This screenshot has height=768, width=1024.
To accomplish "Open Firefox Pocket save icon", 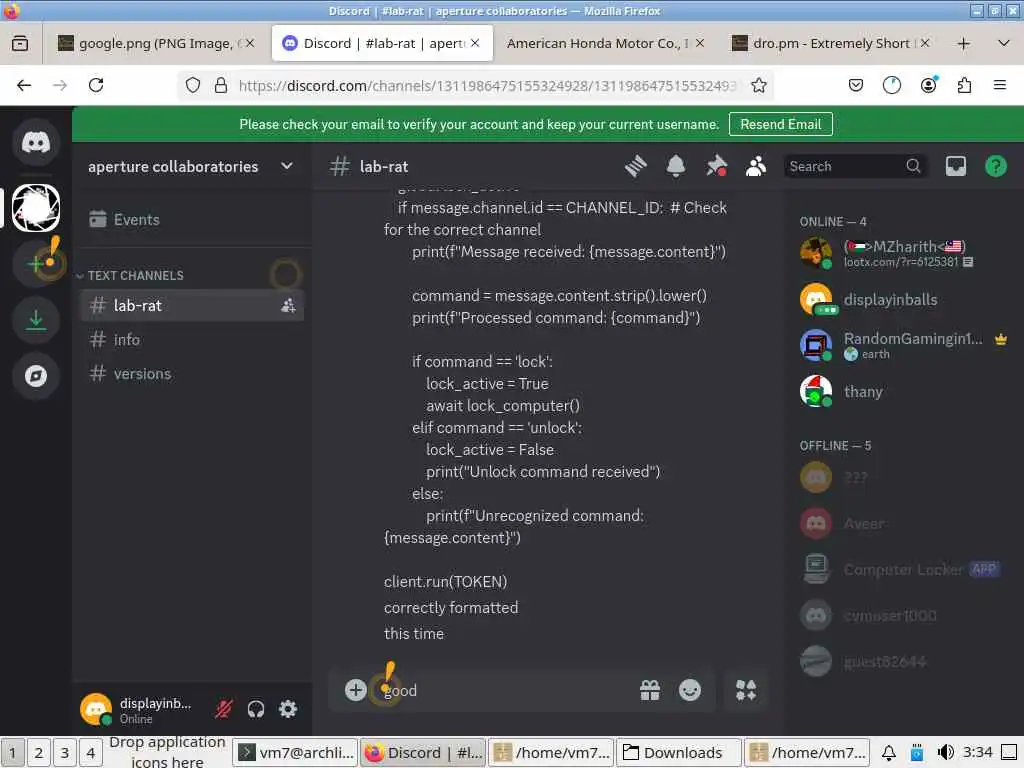I will tap(856, 86).
